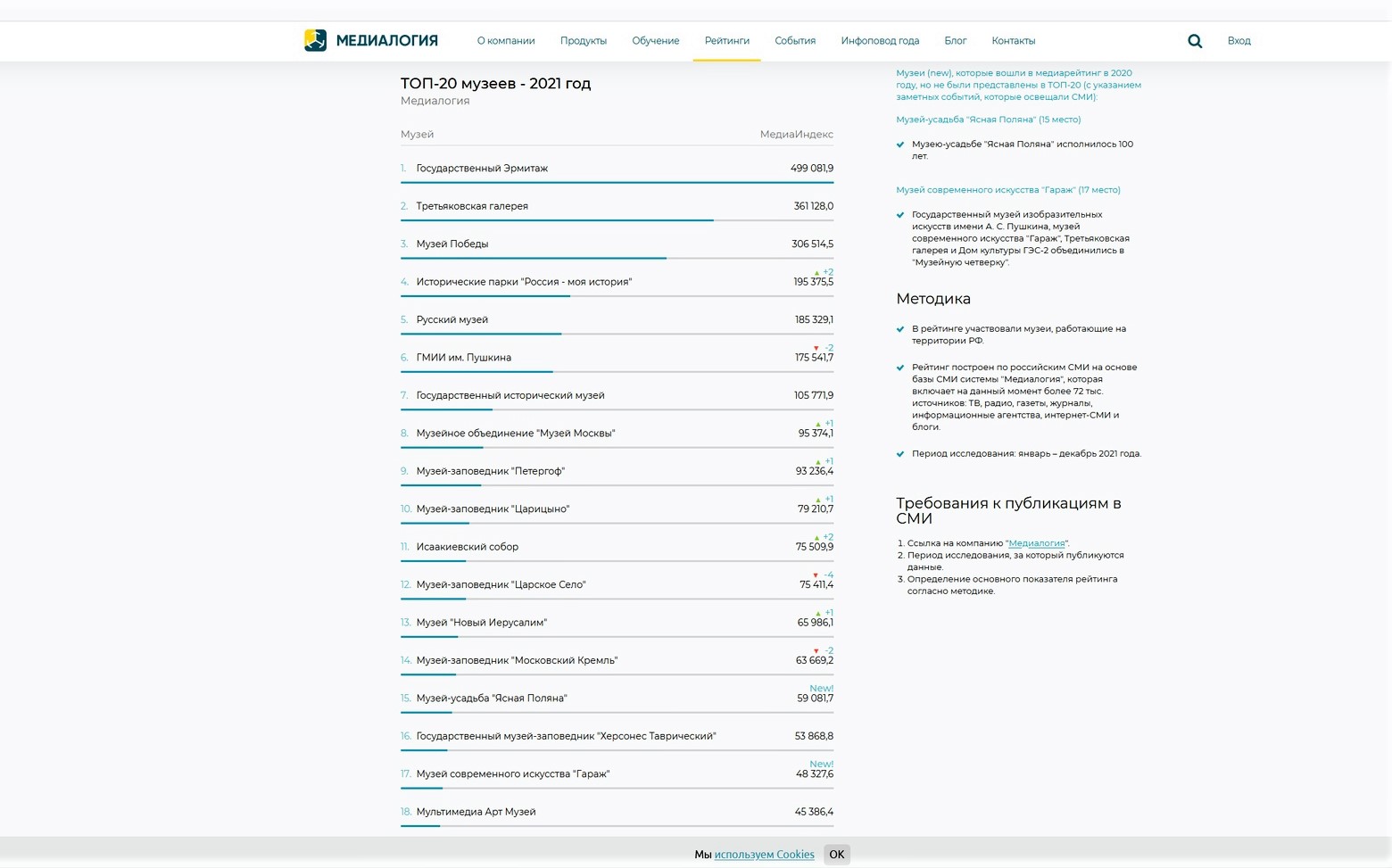Follow the Медиалогия link in requirements list

[x=1036, y=543]
